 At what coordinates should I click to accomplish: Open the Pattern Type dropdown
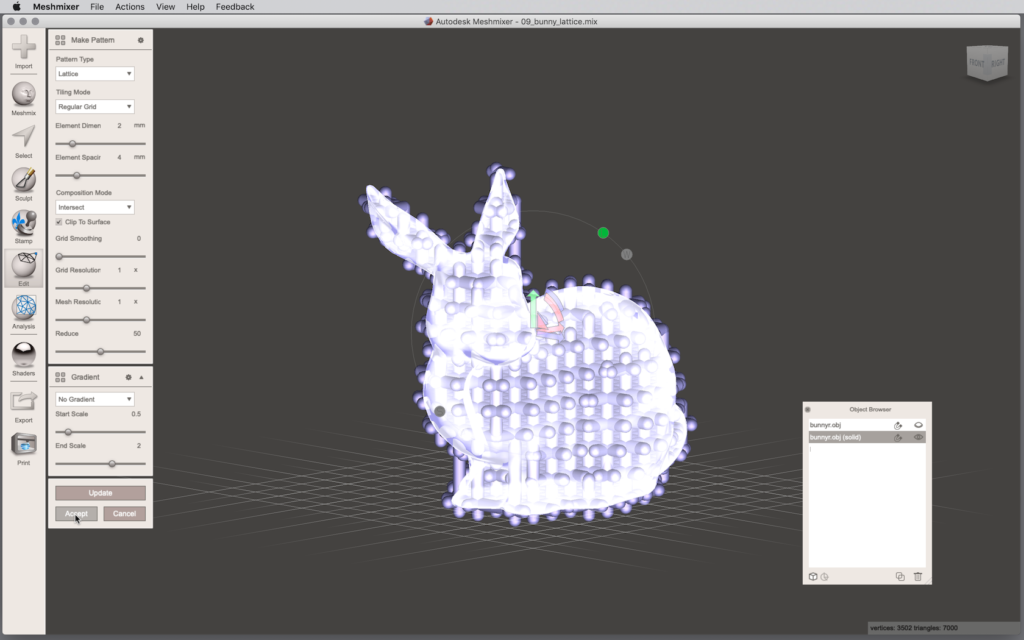point(95,74)
